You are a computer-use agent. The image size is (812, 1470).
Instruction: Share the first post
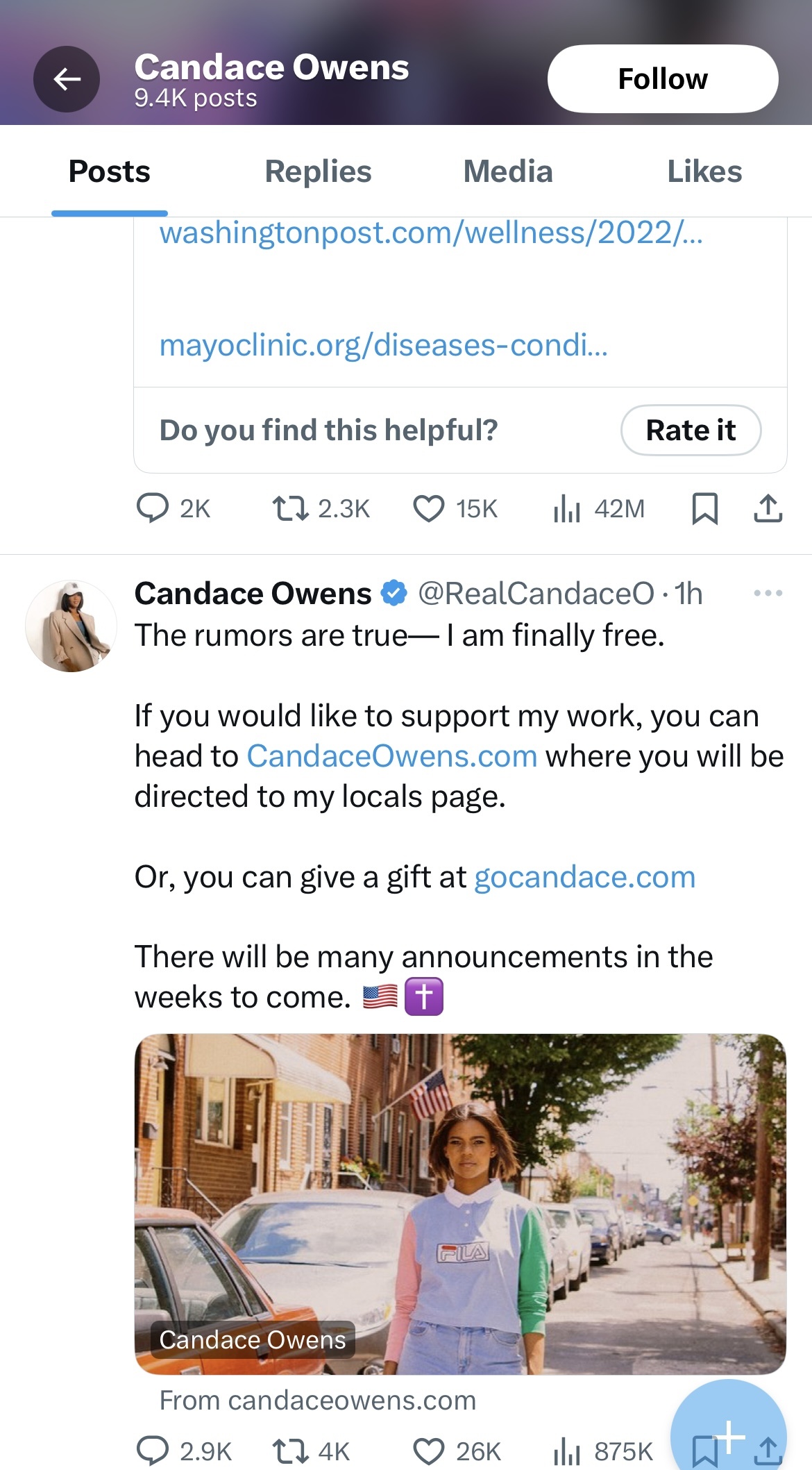pos(768,508)
